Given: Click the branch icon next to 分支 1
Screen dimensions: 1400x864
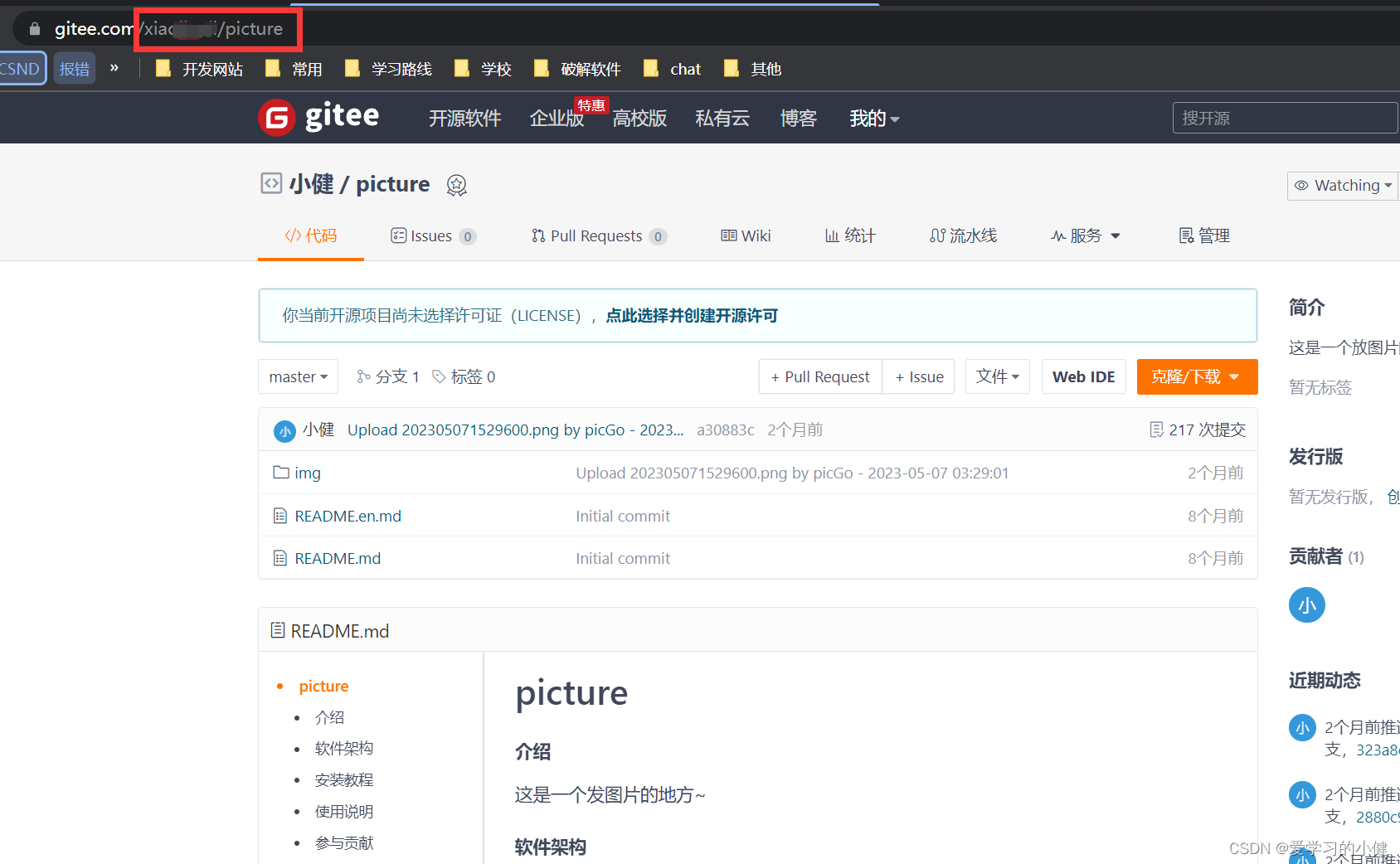Looking at the screenshot, I should [362, 376].
